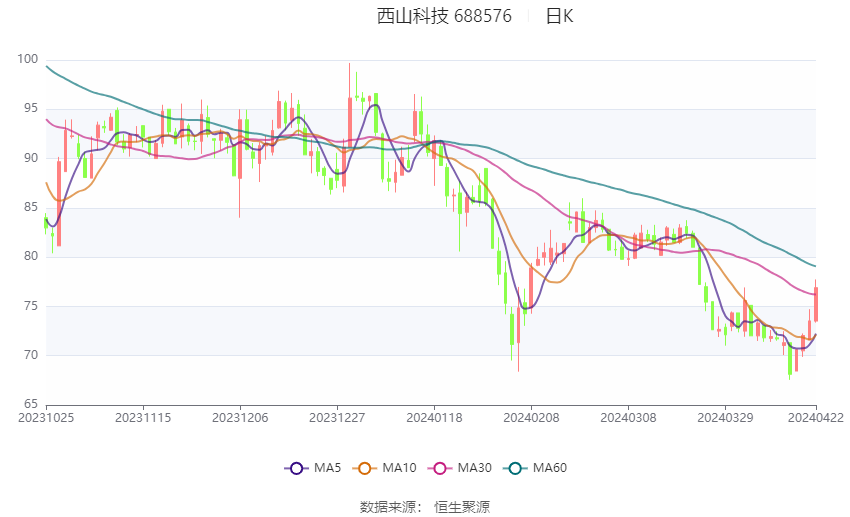Toggle the MA60 legend circle marker
850x517 pixels.
[515, 468]
